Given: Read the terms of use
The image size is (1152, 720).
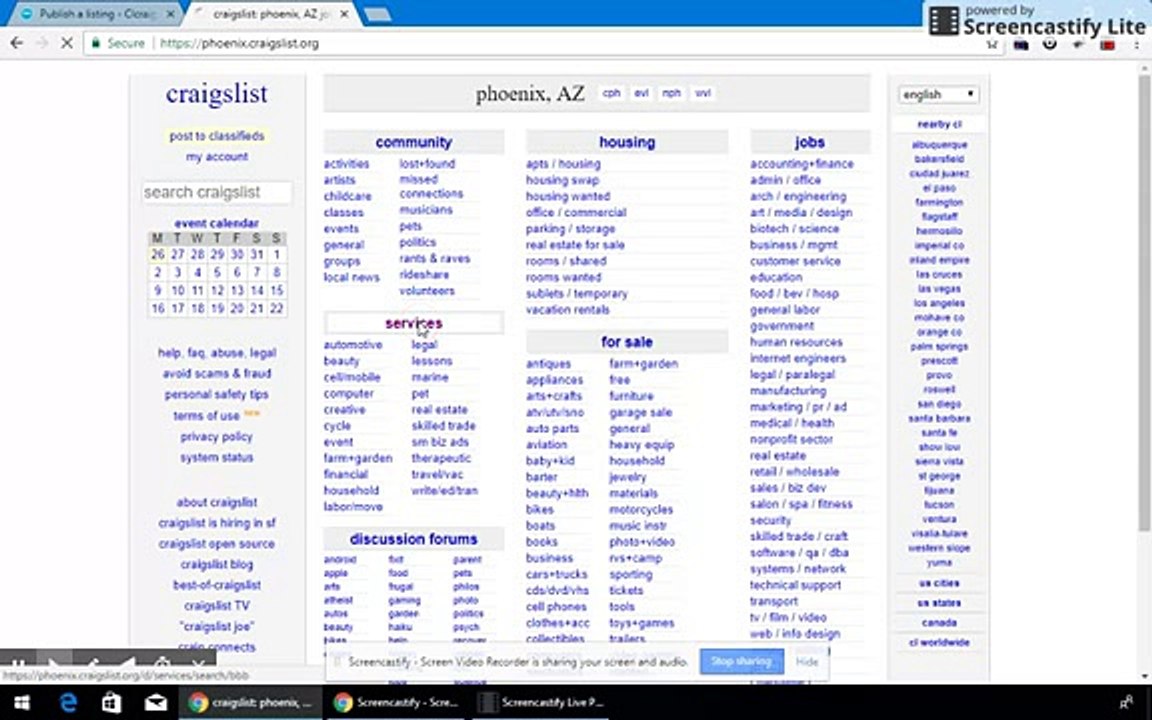Looking at the screenshot, I should [206, 416].
